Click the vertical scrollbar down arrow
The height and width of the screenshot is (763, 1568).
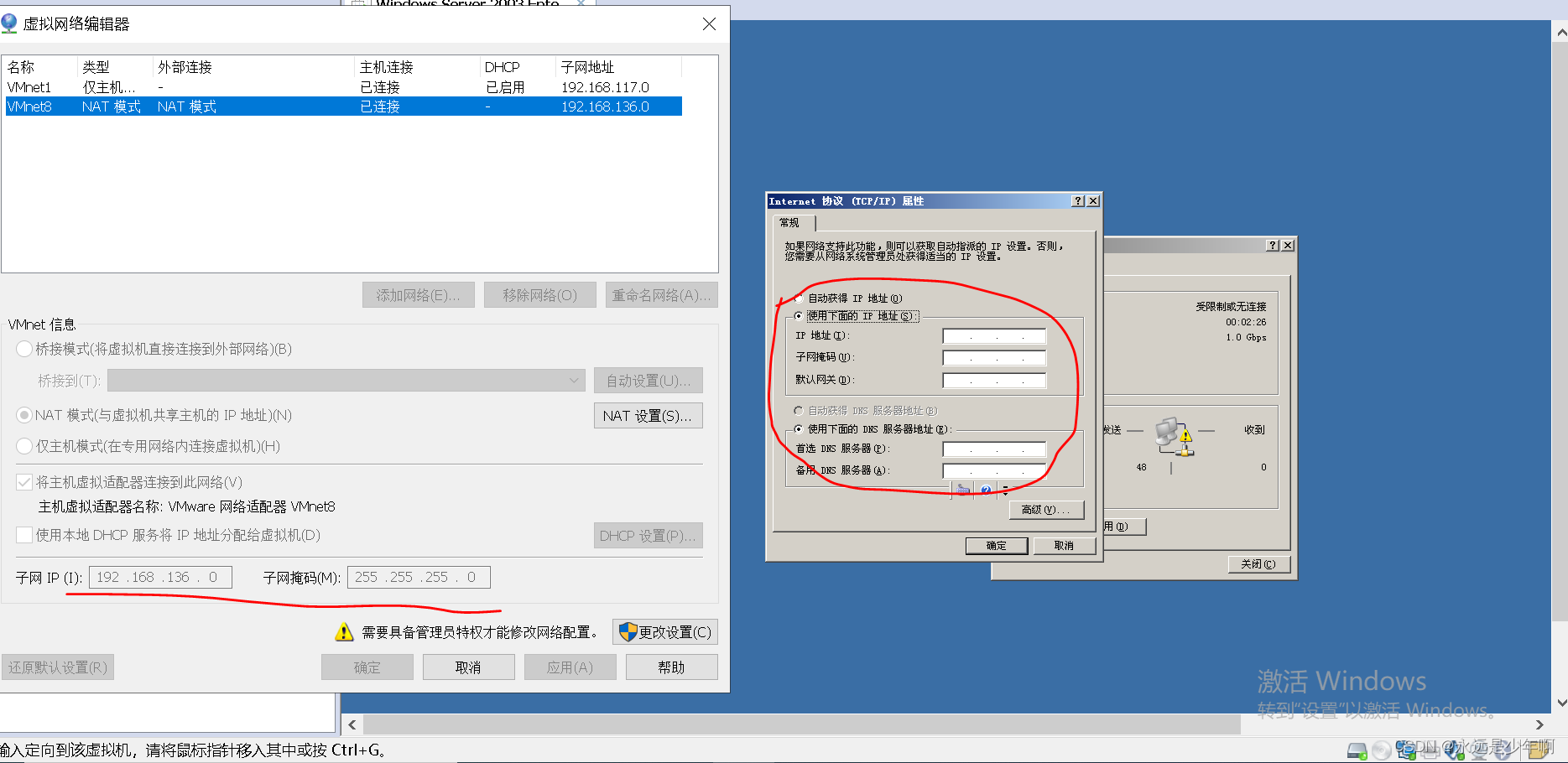1560,703
